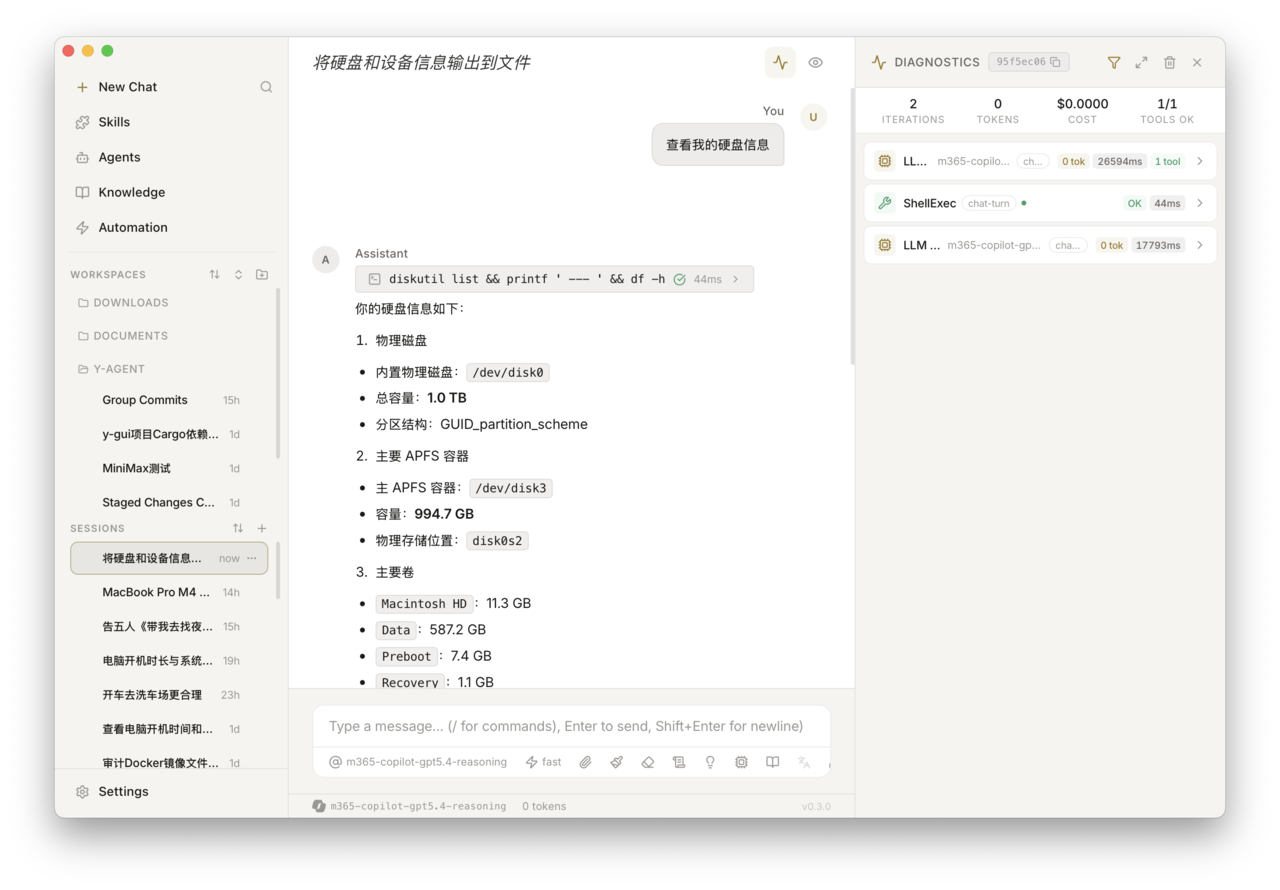Open the Staged Changes chat
Screen dimensions: 1280x890
(170, 502)
